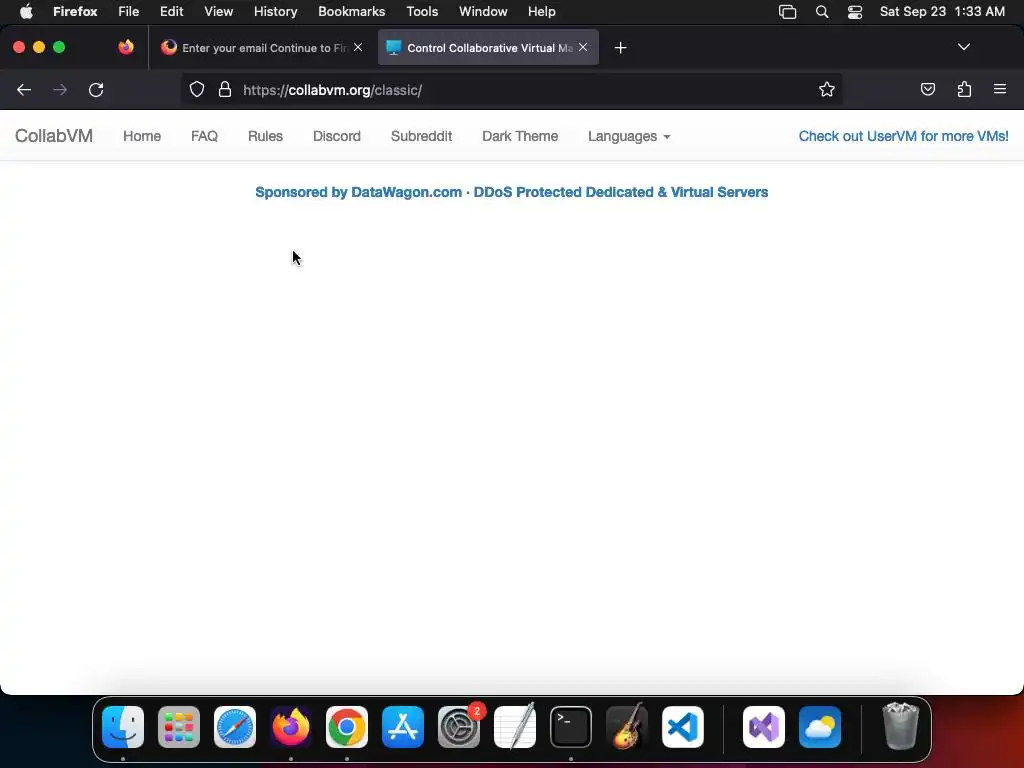Launch Google Chrome from the Dock
Screen dimensions: 1024x768
tap(347, 727)
